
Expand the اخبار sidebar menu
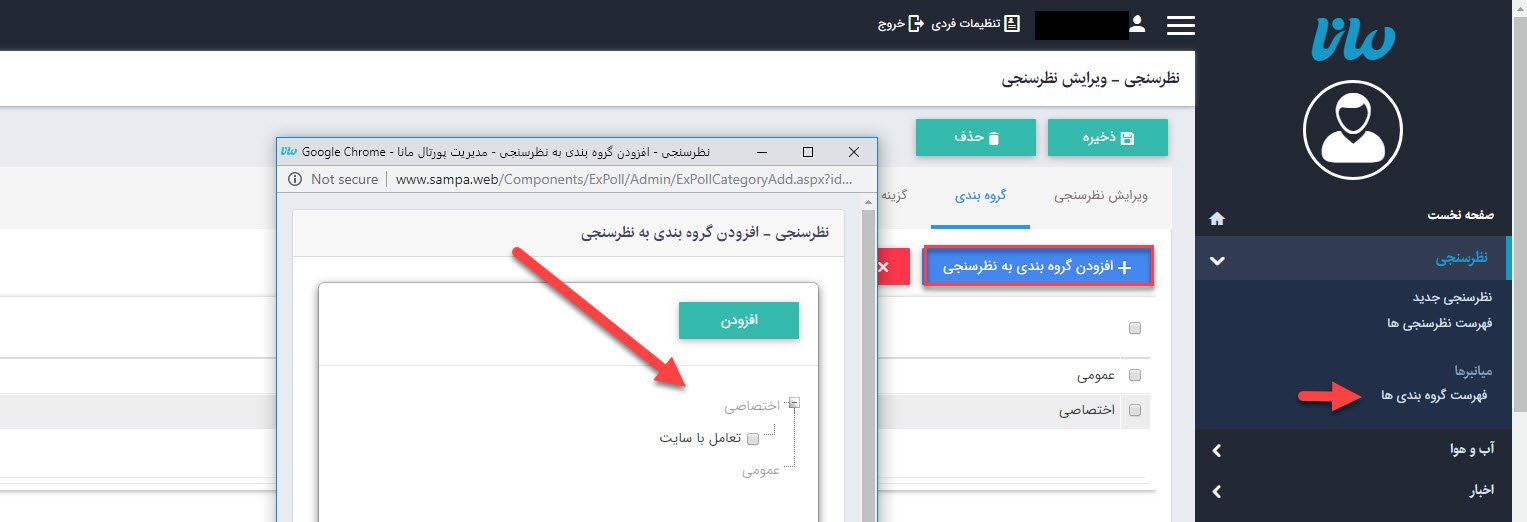[1217, 491]
